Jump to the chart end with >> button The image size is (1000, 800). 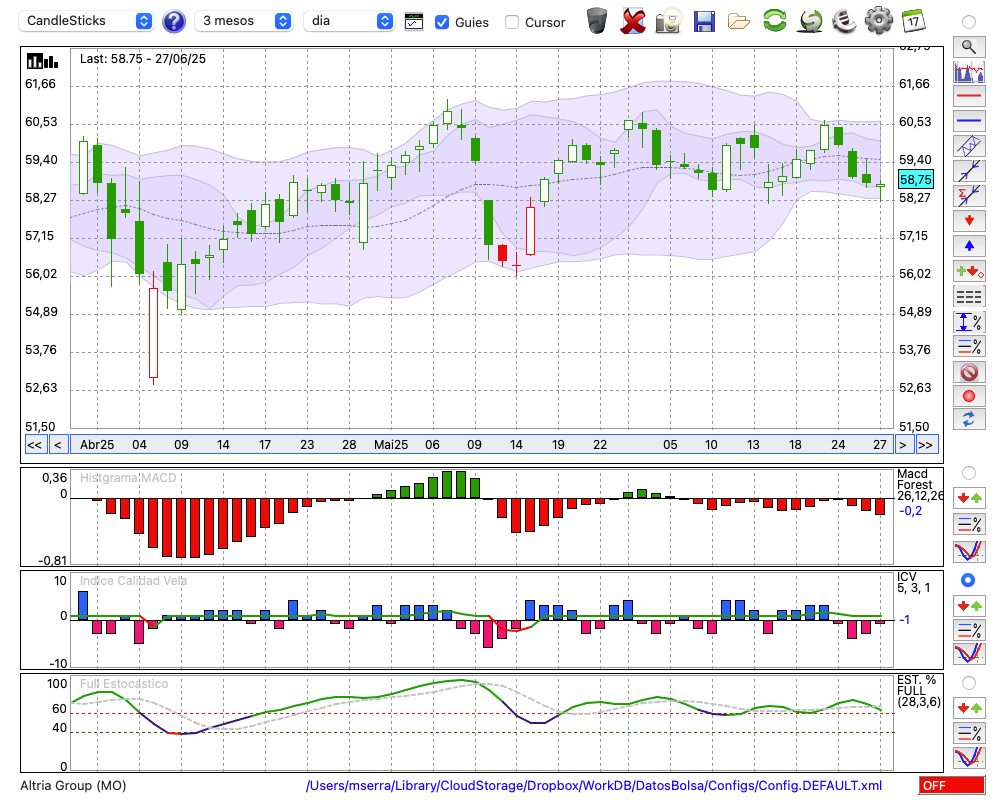click(x=925, y=445)
